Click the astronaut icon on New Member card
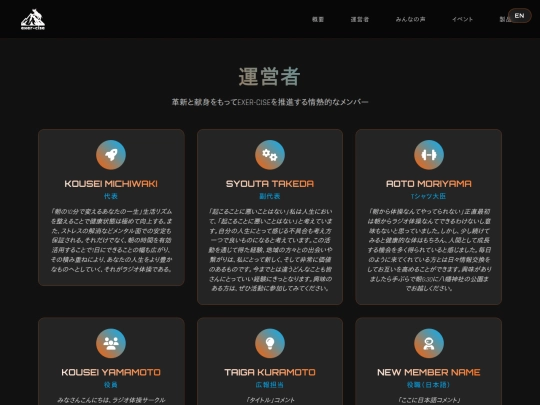This screenshot has height=405, width=540. pos(429,343)
